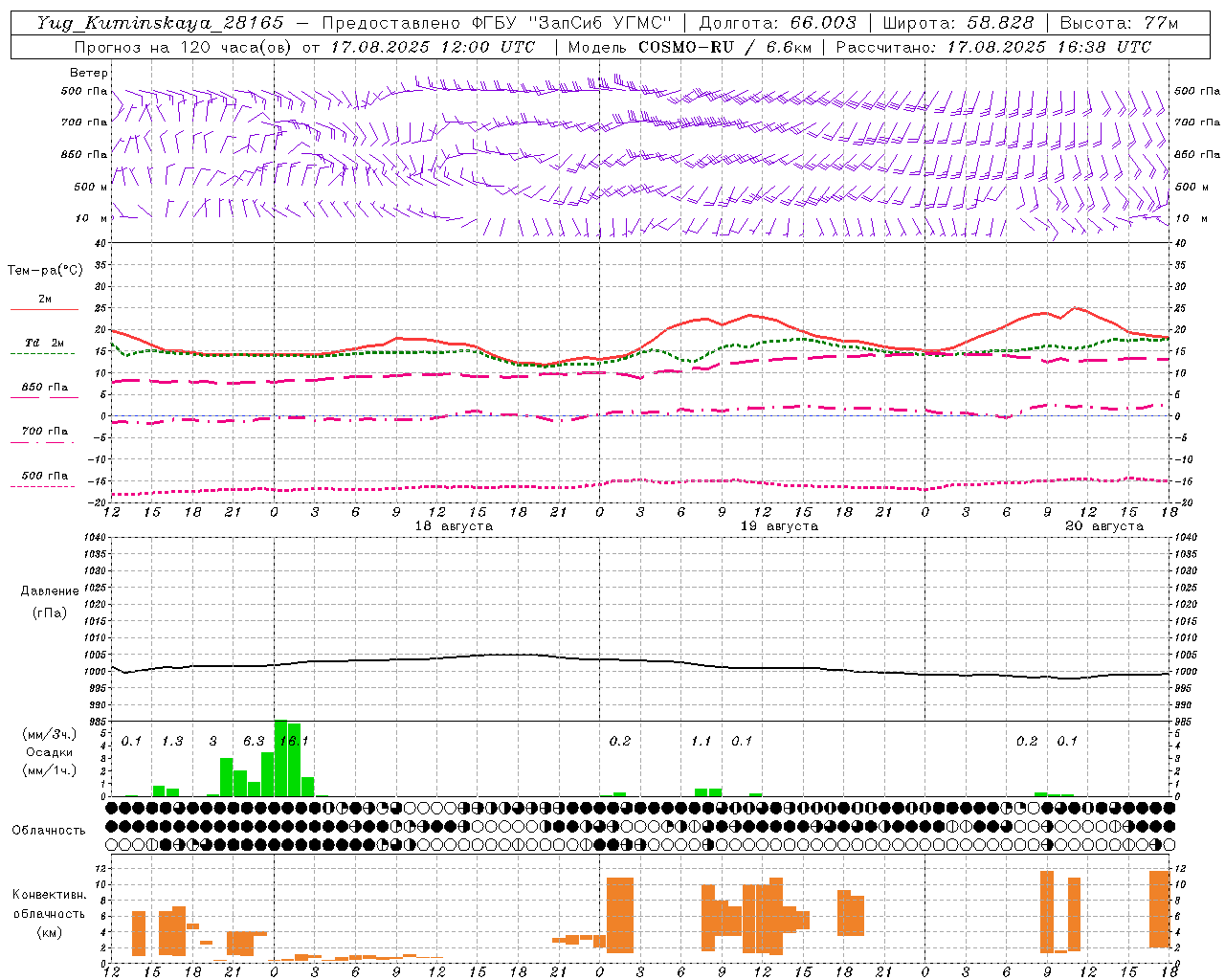Click the Давление pressure panel label

pos(50,591)
